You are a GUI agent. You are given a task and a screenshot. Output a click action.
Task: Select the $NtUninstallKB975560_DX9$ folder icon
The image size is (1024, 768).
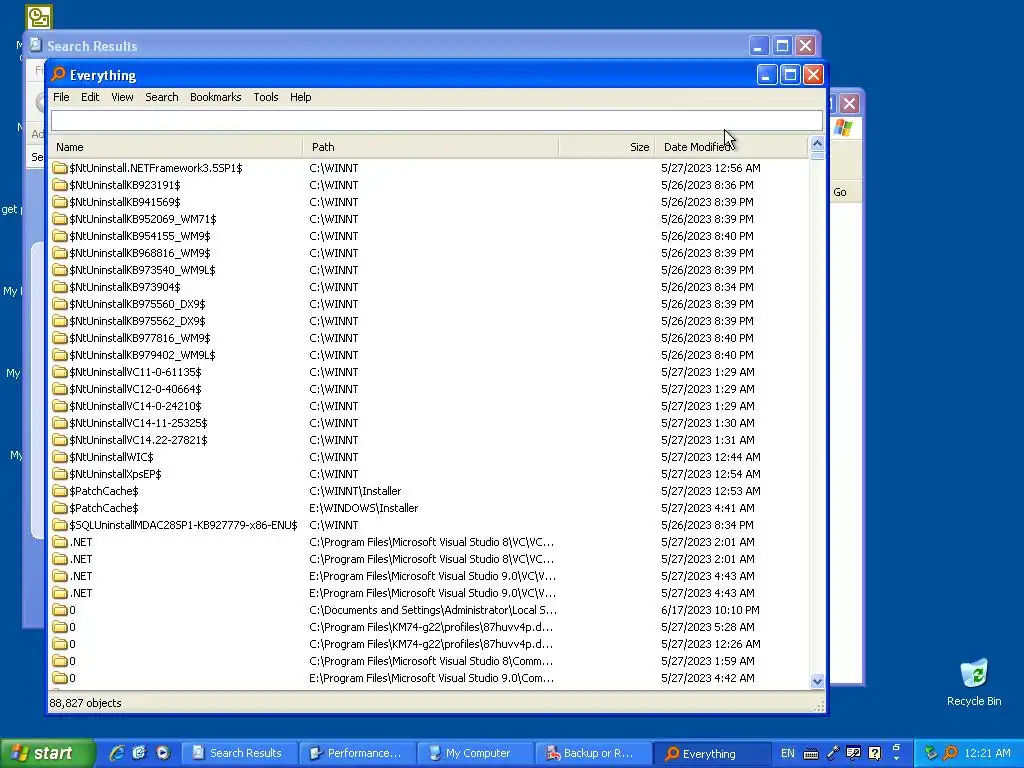coord(60,304)
